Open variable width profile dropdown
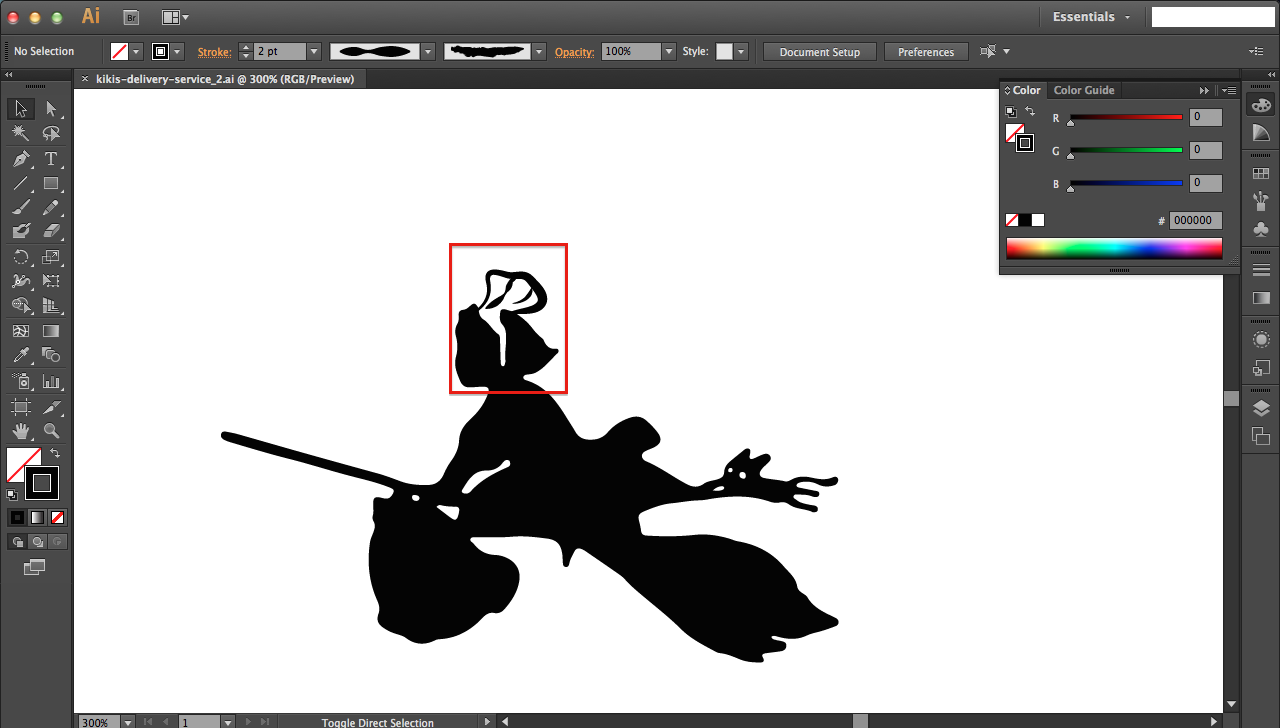 click(x=428, y=51)
